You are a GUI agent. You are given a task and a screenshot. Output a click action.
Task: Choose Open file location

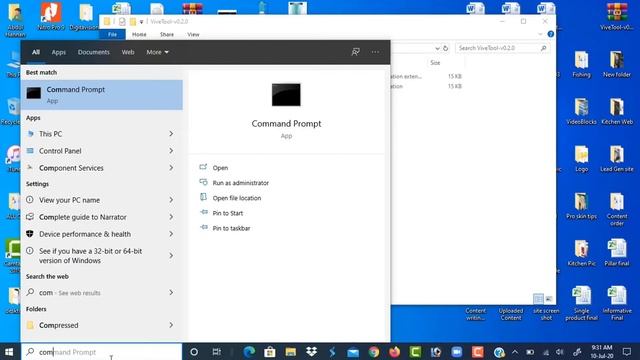coord(237,198)
